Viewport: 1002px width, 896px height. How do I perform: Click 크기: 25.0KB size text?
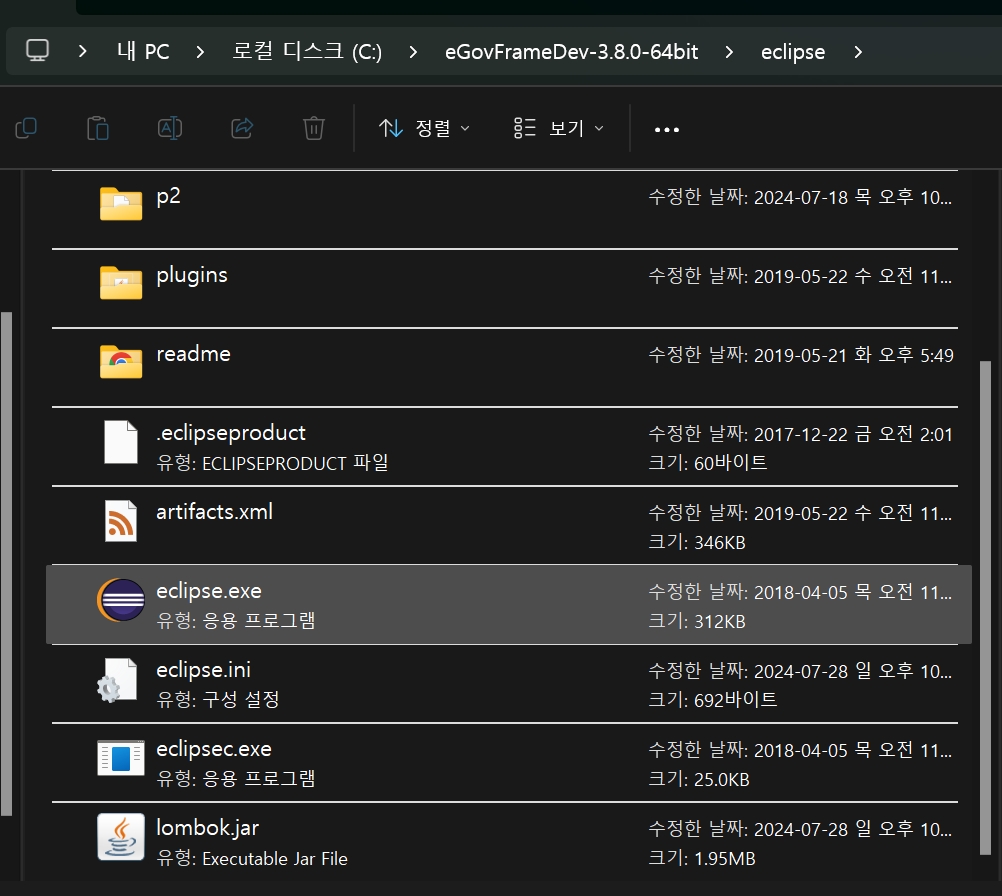(x=699, y=779)
